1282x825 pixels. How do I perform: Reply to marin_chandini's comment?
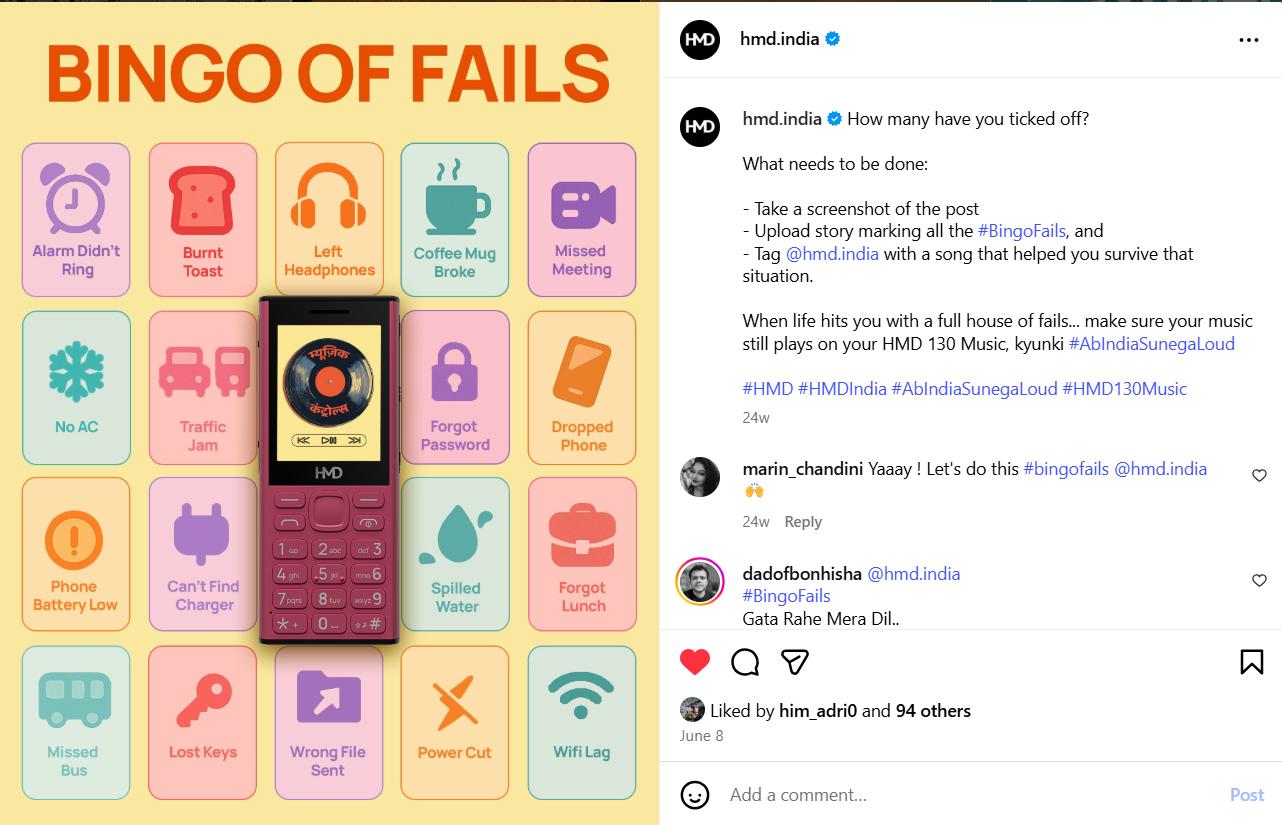[x=803, y=522]
